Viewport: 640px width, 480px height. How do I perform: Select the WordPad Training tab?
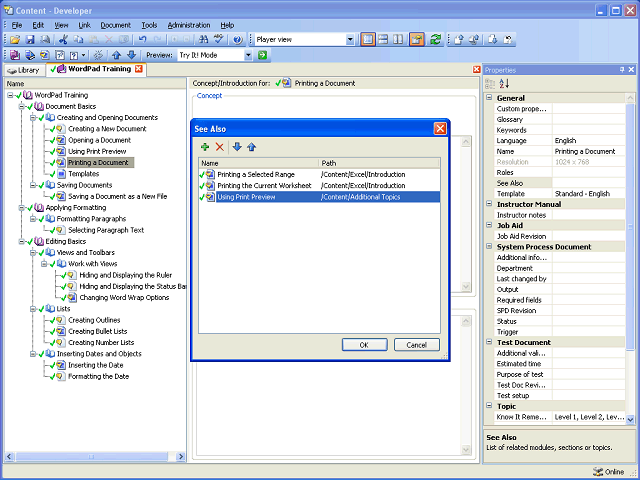coord(95,69)
